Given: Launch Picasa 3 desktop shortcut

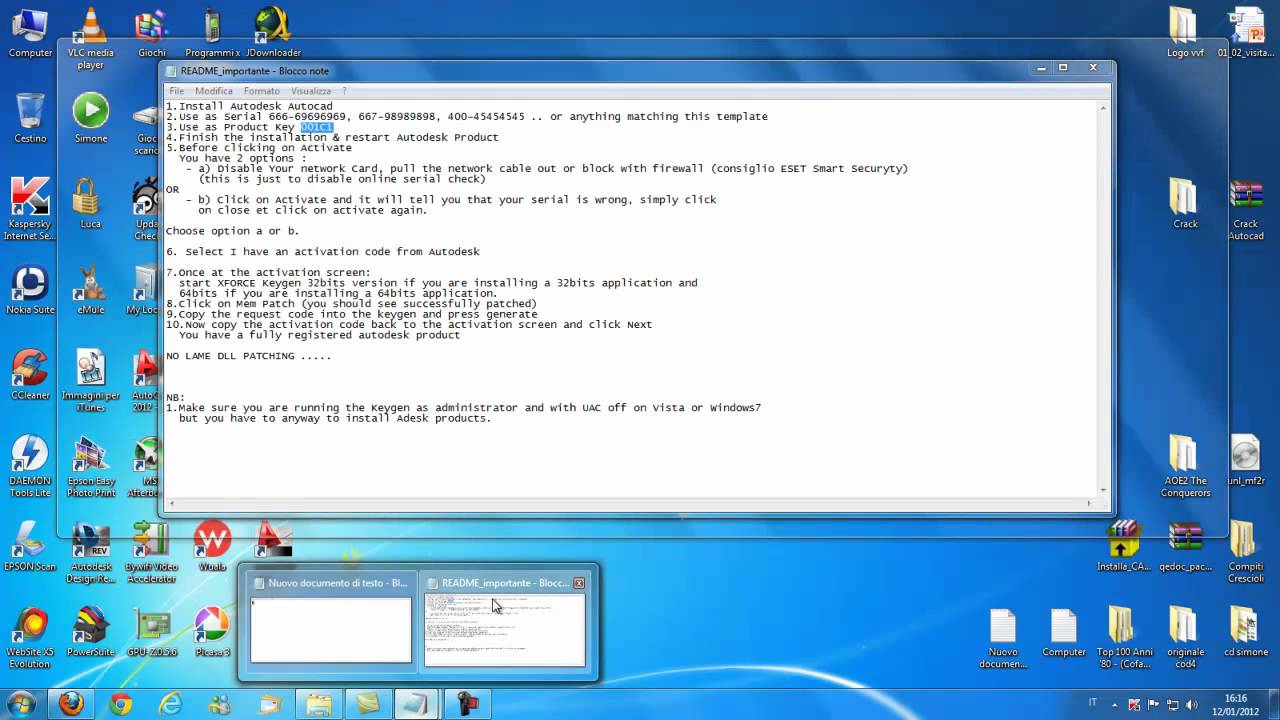Looking at the screenshot, I should tap(212, 633).
